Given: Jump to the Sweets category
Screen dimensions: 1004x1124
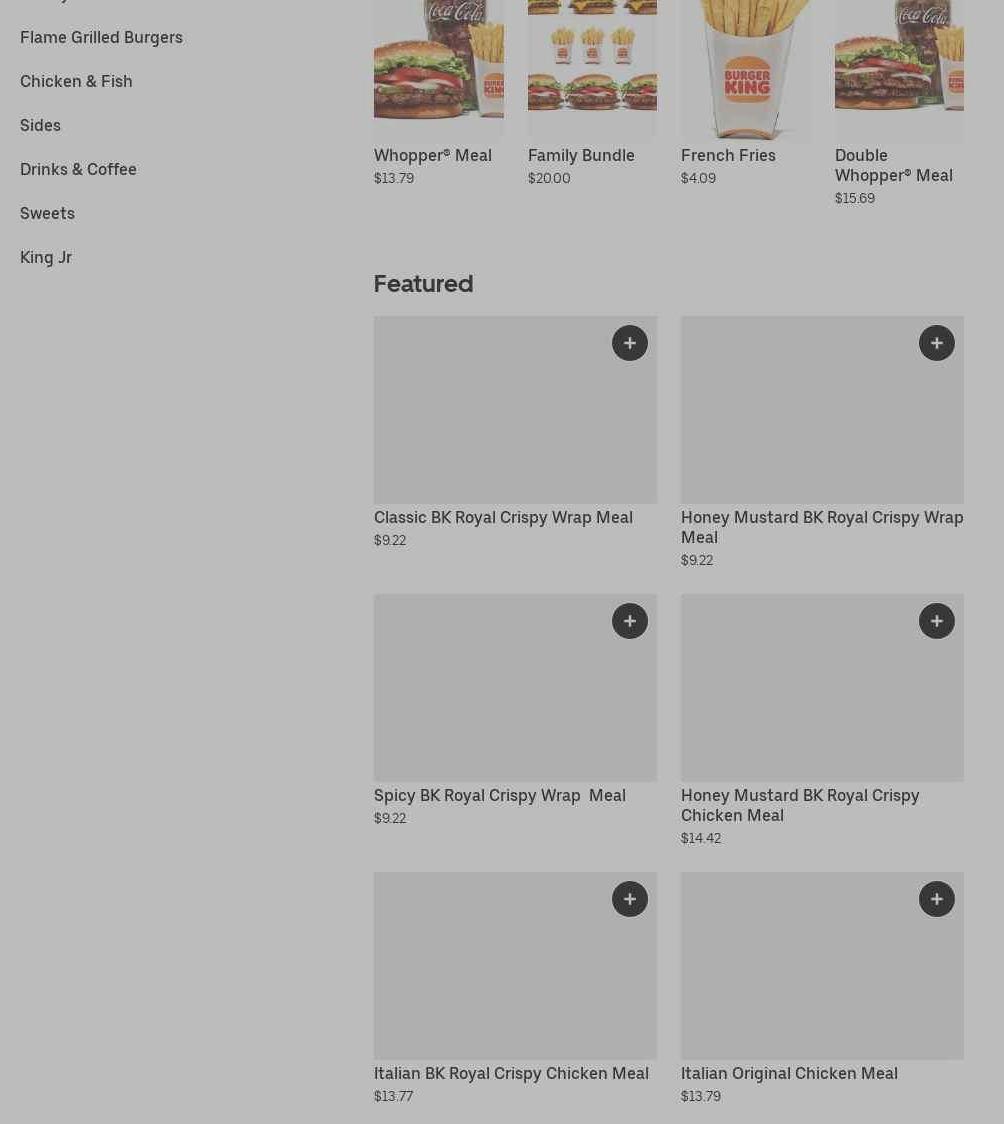Looking at the screenshot, I should [x=47, y=213].
